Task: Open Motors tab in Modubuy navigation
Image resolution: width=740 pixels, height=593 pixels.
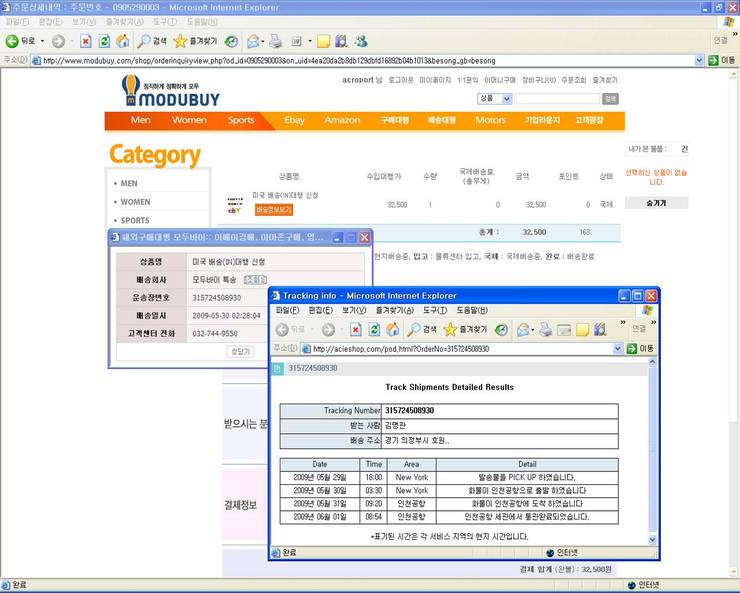Action: tap(490, 120)
